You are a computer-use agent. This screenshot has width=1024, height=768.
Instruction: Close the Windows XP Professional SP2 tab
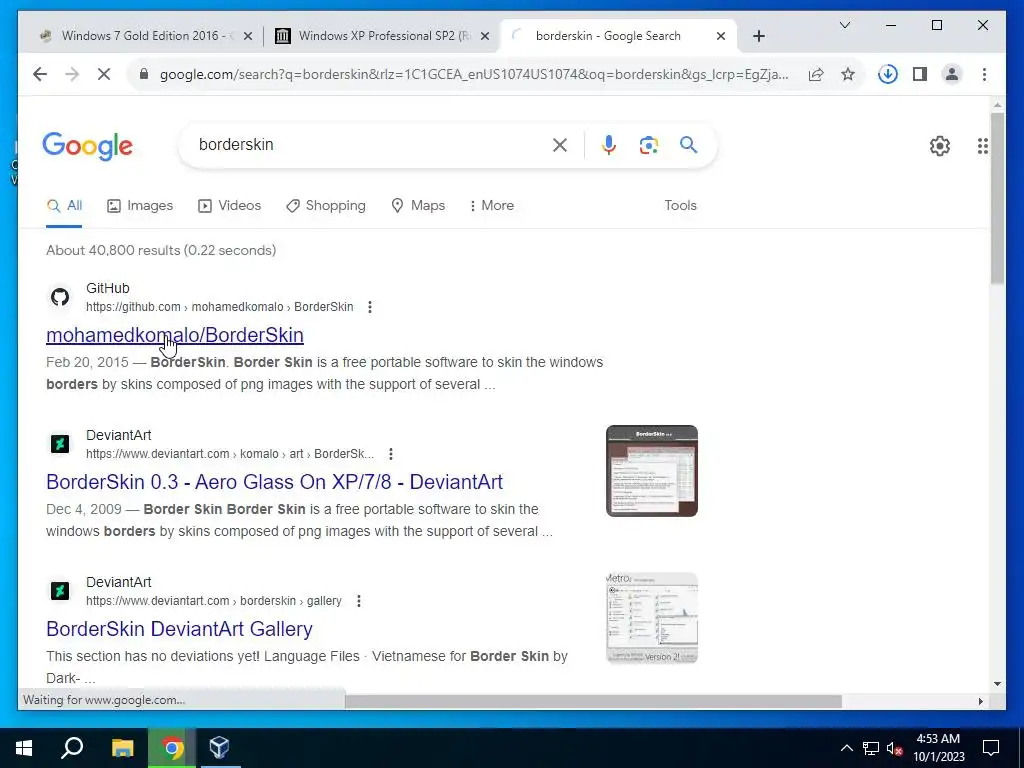pos(485,36)
